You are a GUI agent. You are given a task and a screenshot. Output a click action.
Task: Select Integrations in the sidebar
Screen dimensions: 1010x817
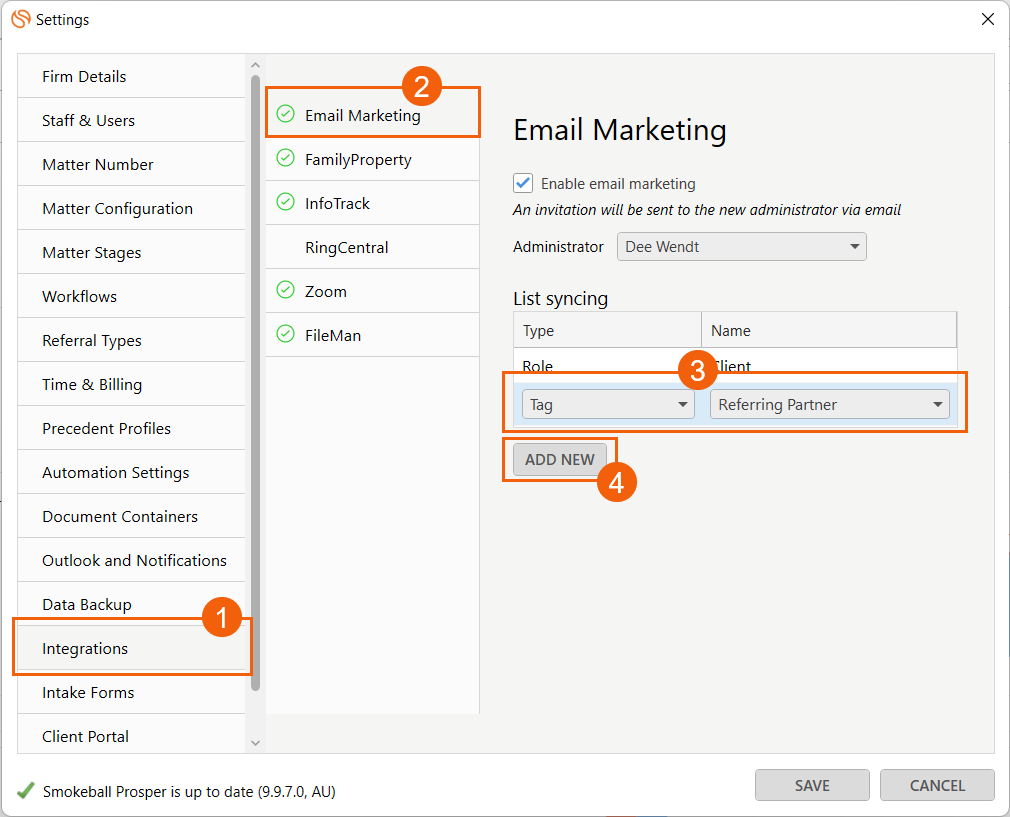pos(131,648)
